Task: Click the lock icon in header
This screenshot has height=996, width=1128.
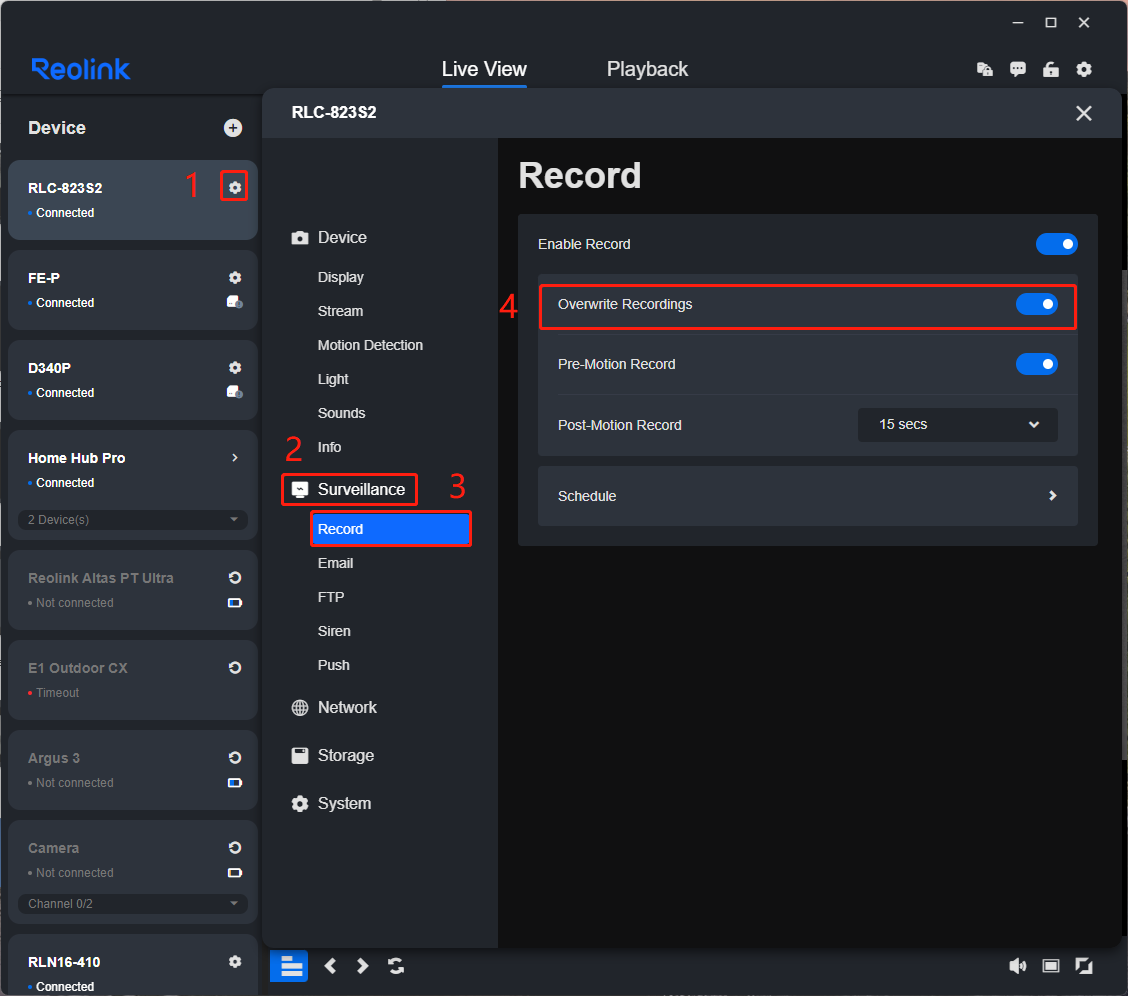Action: [1050, 69]
